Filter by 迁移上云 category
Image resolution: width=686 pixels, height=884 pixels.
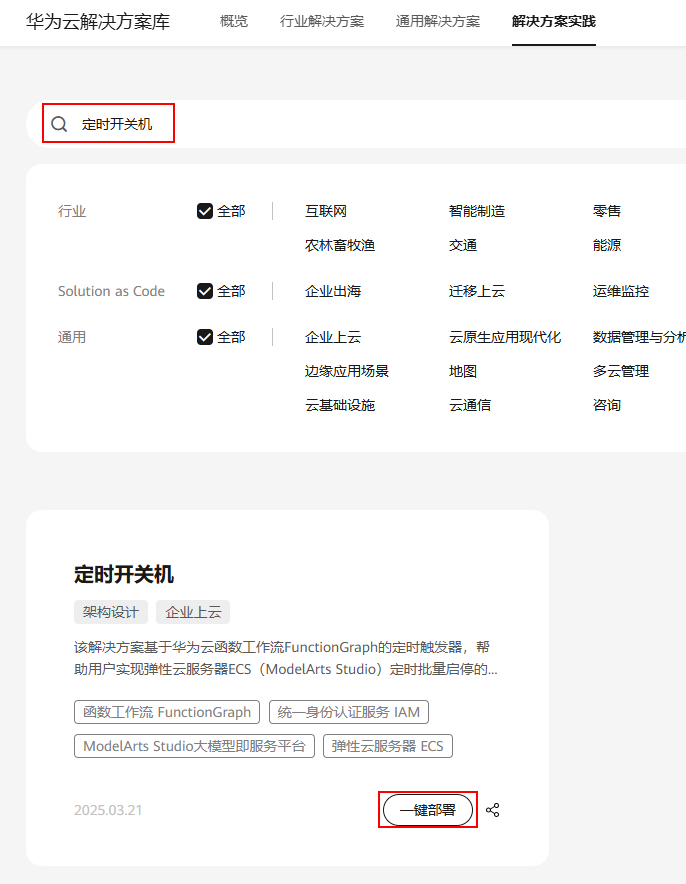476,291
